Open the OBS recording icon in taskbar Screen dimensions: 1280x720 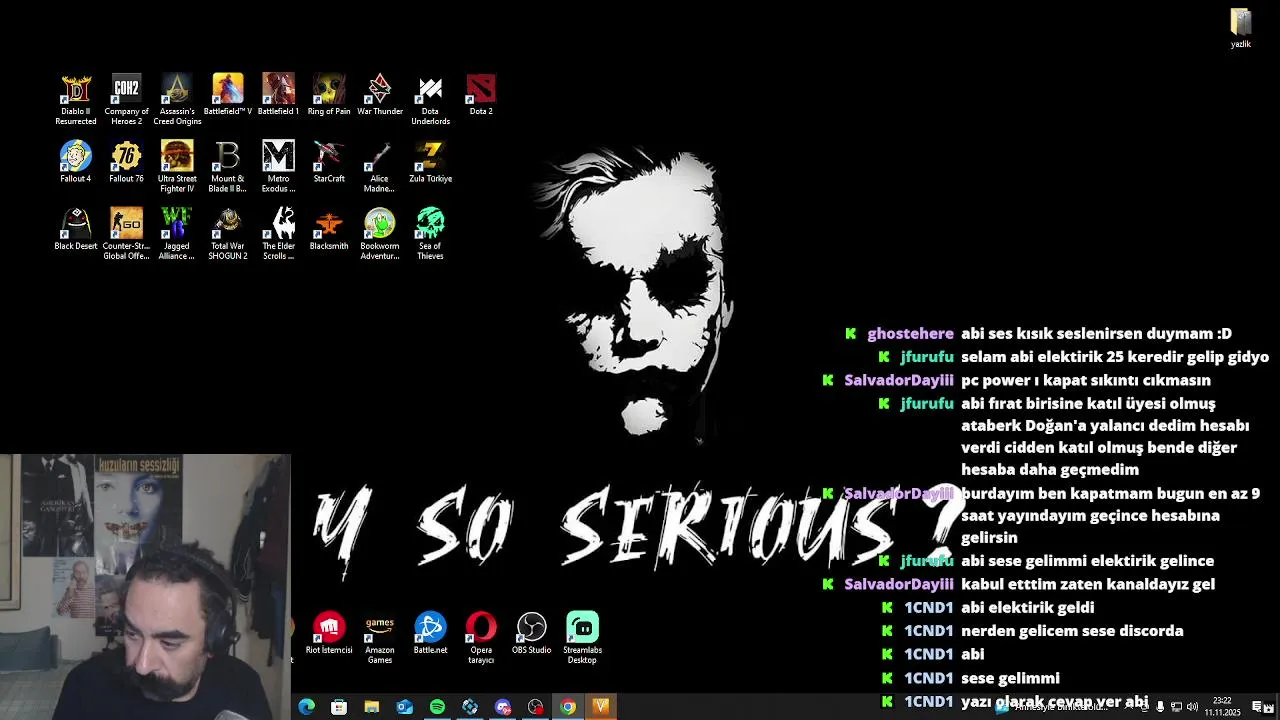point(535,707)
